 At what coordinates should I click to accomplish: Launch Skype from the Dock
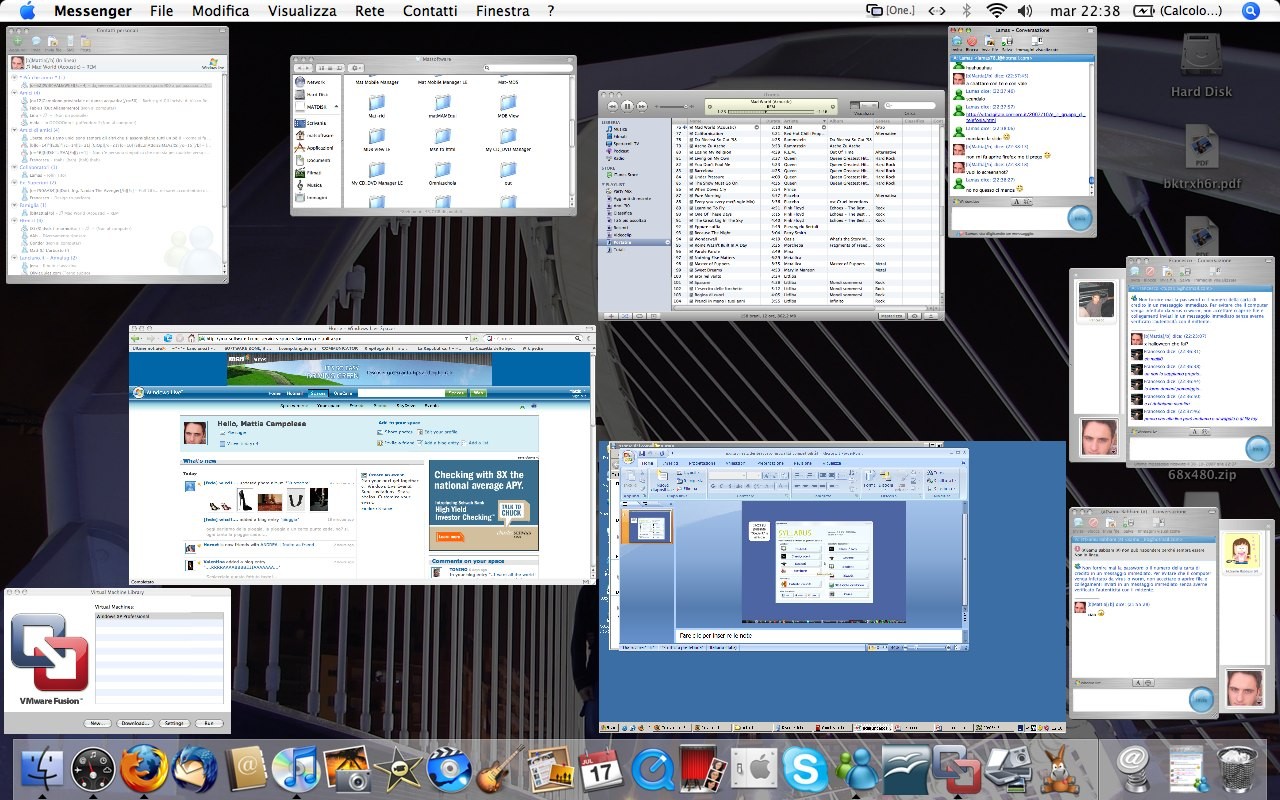point(805,768)
